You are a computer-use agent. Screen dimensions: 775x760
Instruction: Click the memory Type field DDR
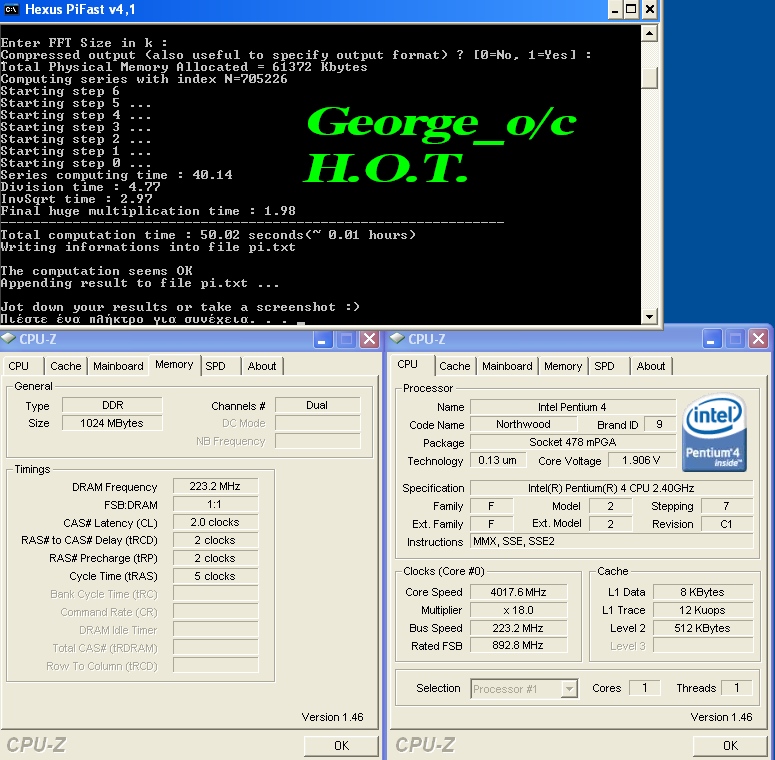click(x=112, y=405)
